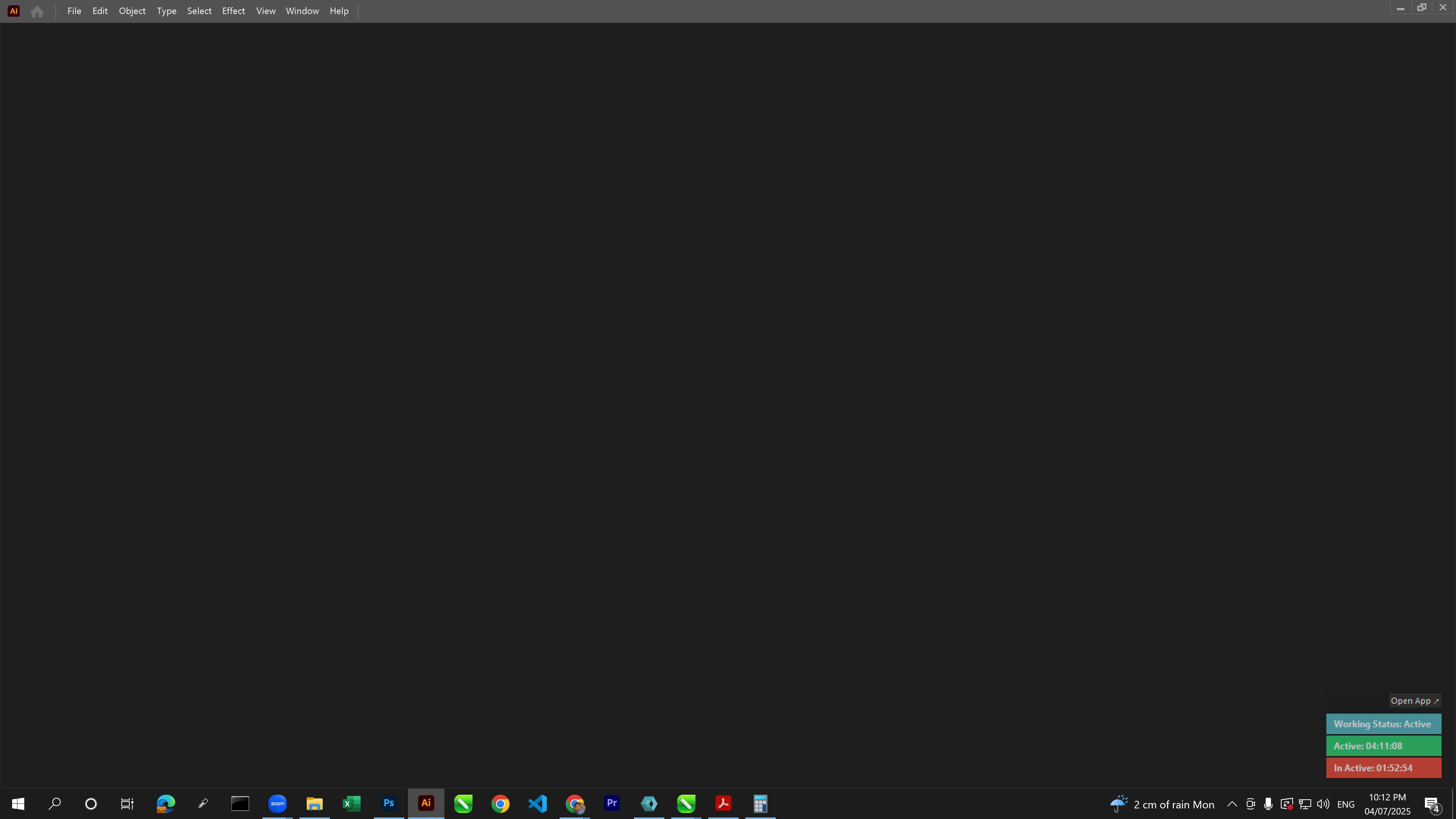Viewport: 1456px width, 819px height.
Task: Click the ENG language indicator
Action: (1346, 804)
